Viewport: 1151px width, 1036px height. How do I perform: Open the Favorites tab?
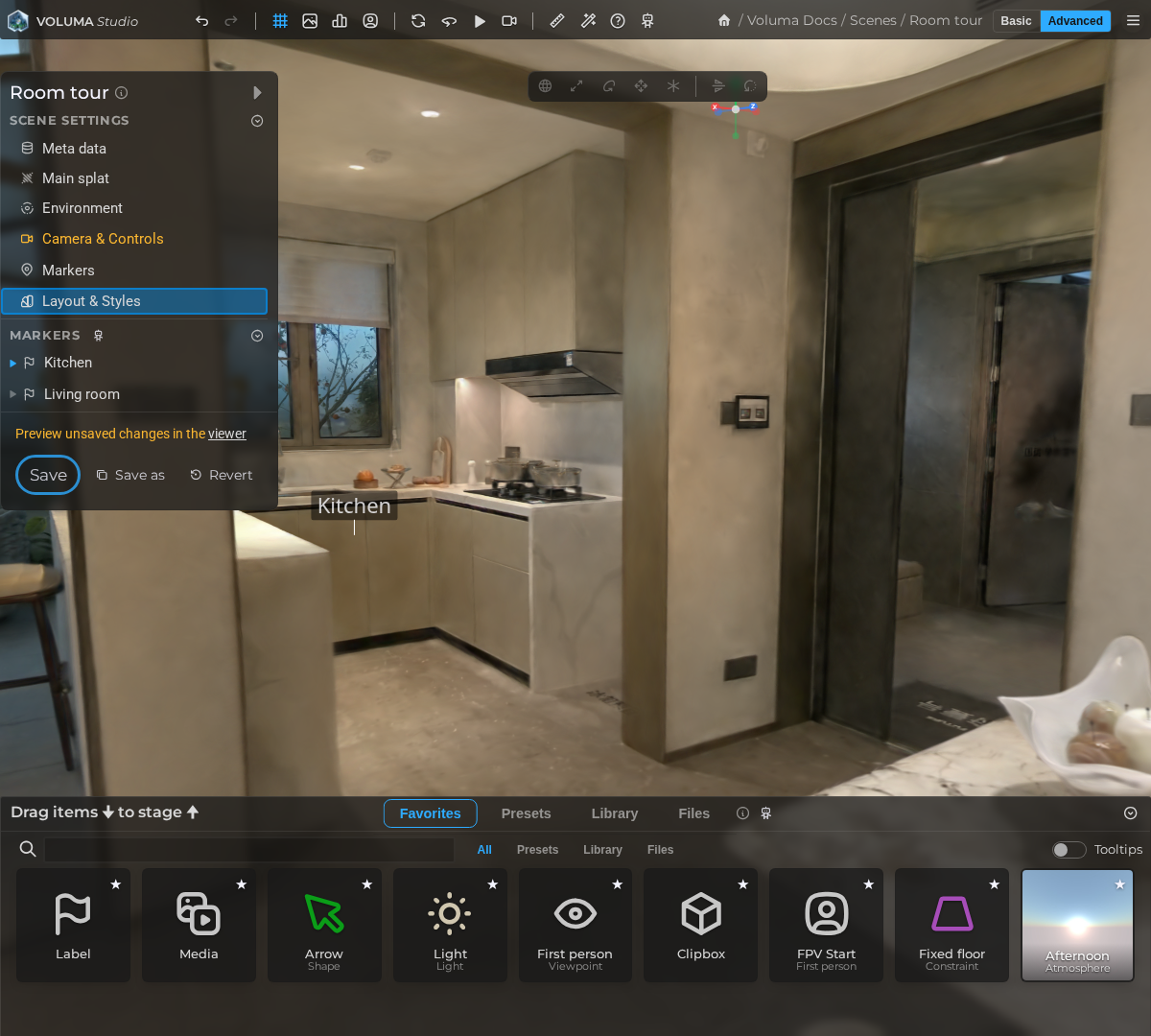(431, 813)
